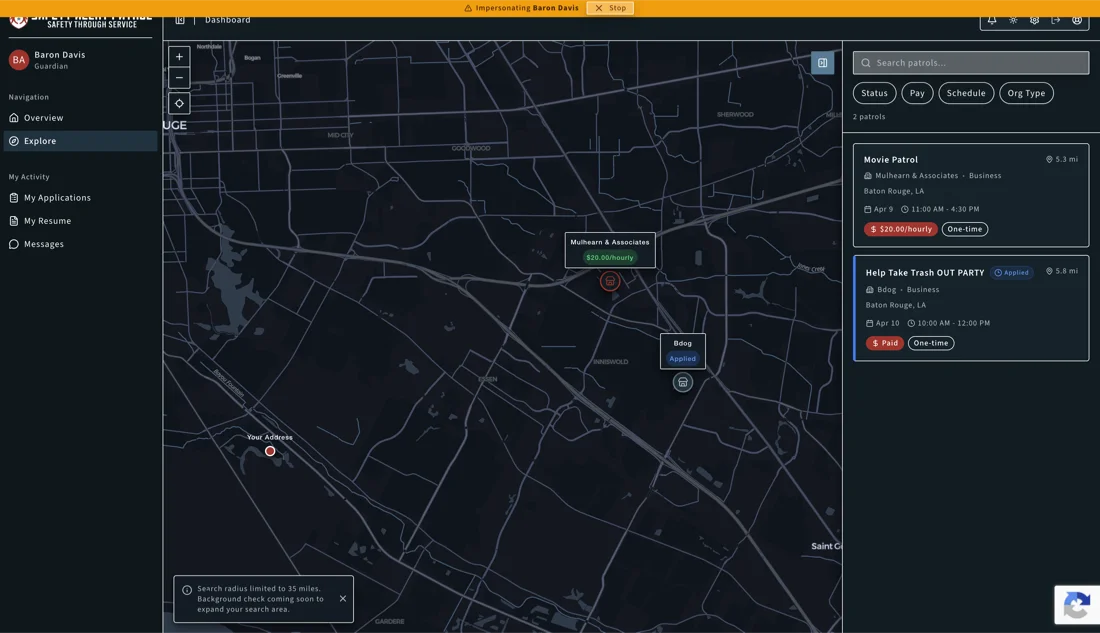Select the Bdog map popup
The height and width of the screenshot is (633, 1100).
(x=683, y=351)
